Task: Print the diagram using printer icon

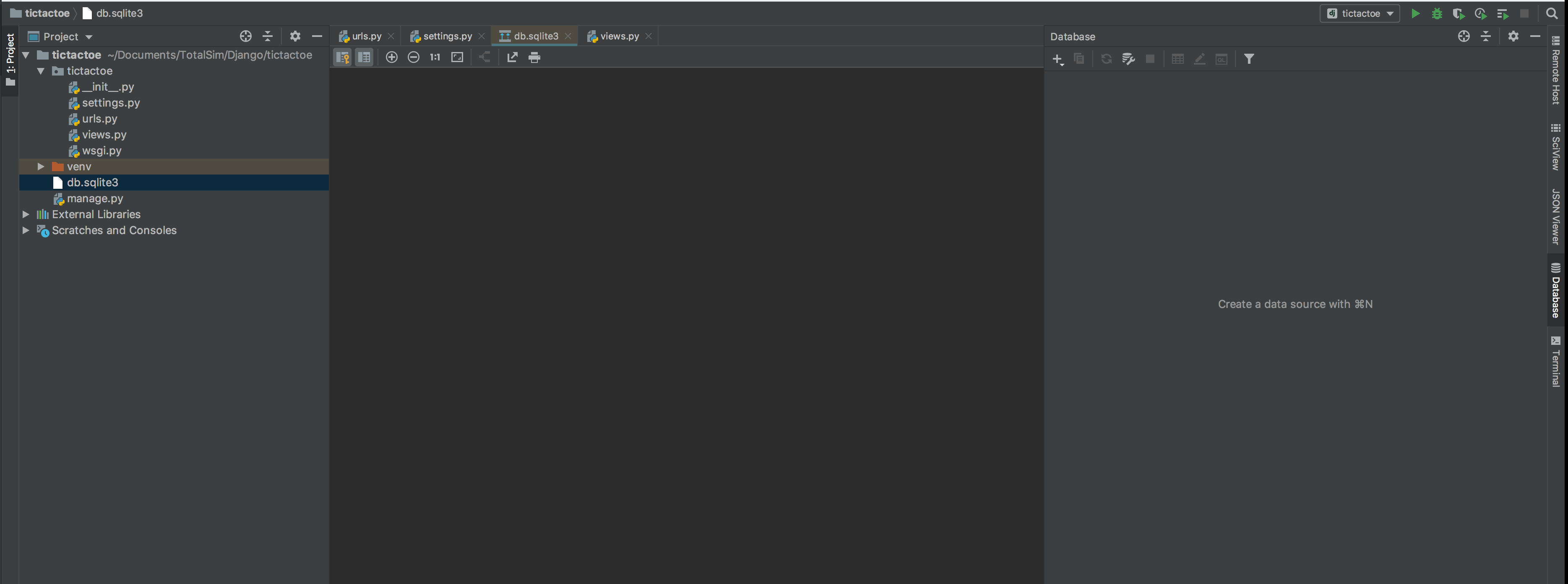Action: pyautogui.click(x=534, y=57)
